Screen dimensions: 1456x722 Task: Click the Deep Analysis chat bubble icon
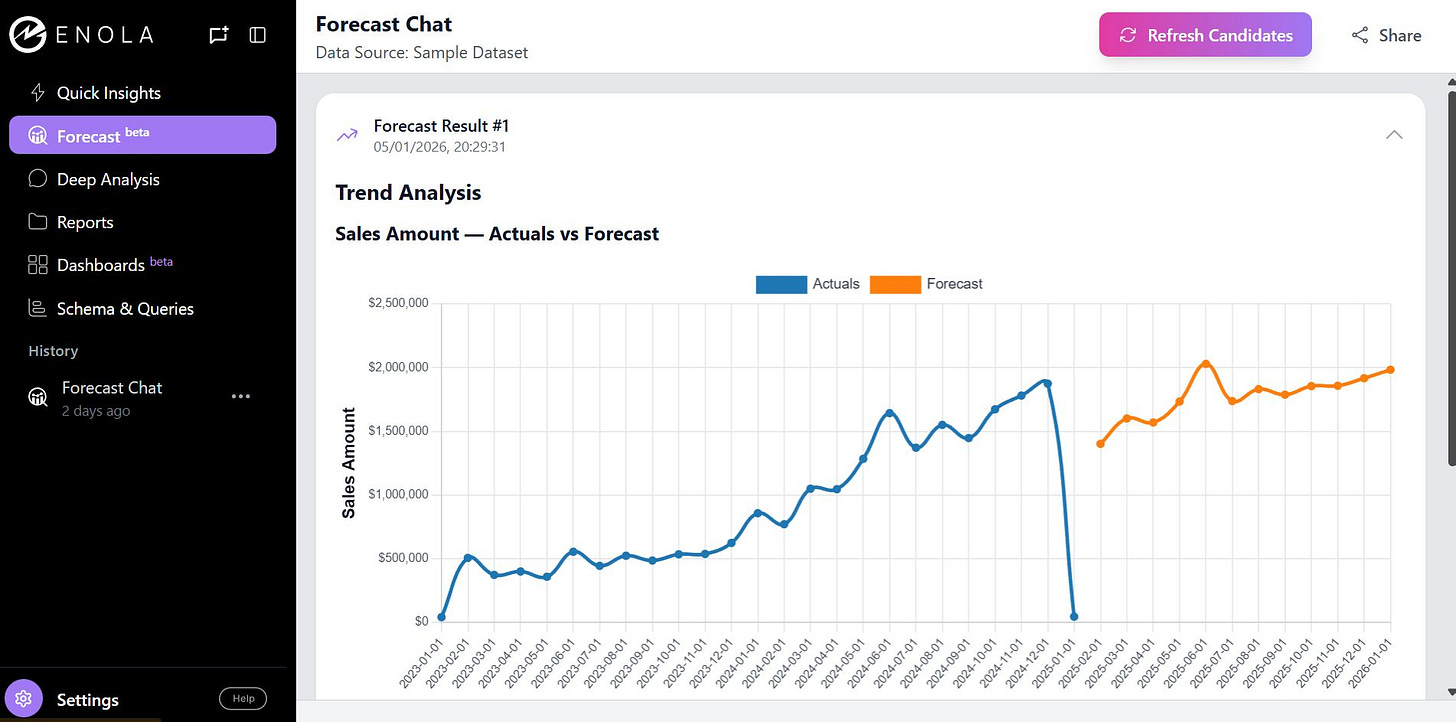[x=37, y=179]
